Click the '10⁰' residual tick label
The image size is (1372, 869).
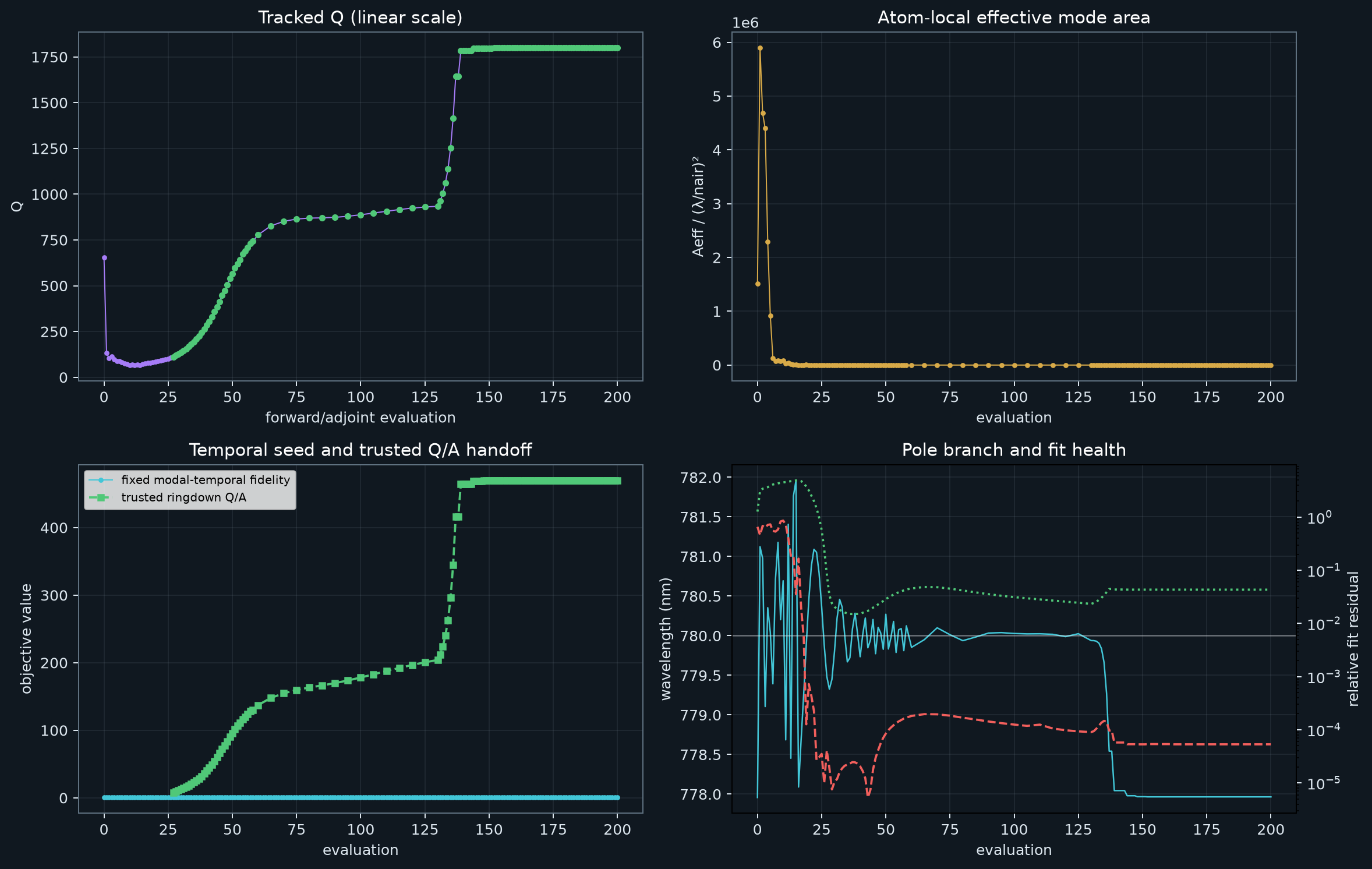point(1319,517)
